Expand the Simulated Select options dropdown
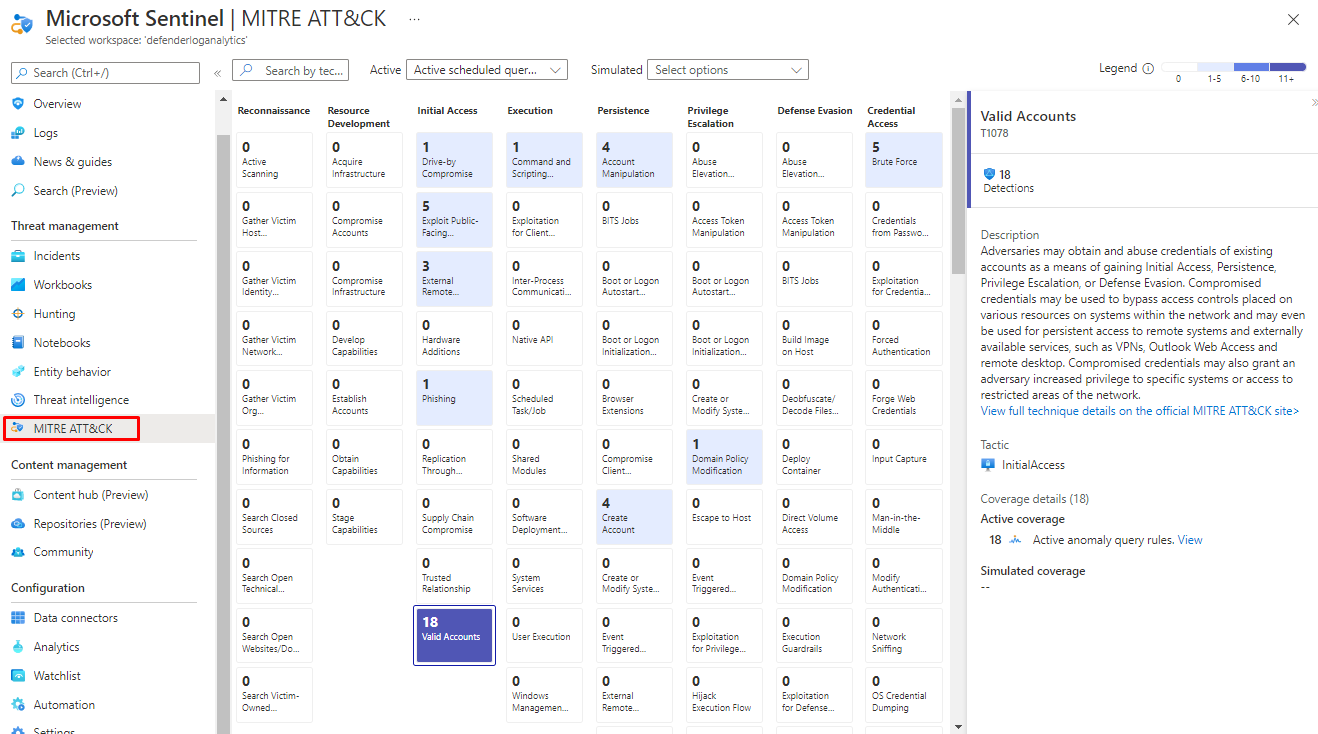1318x734 pixels. (x=727, y=70)
